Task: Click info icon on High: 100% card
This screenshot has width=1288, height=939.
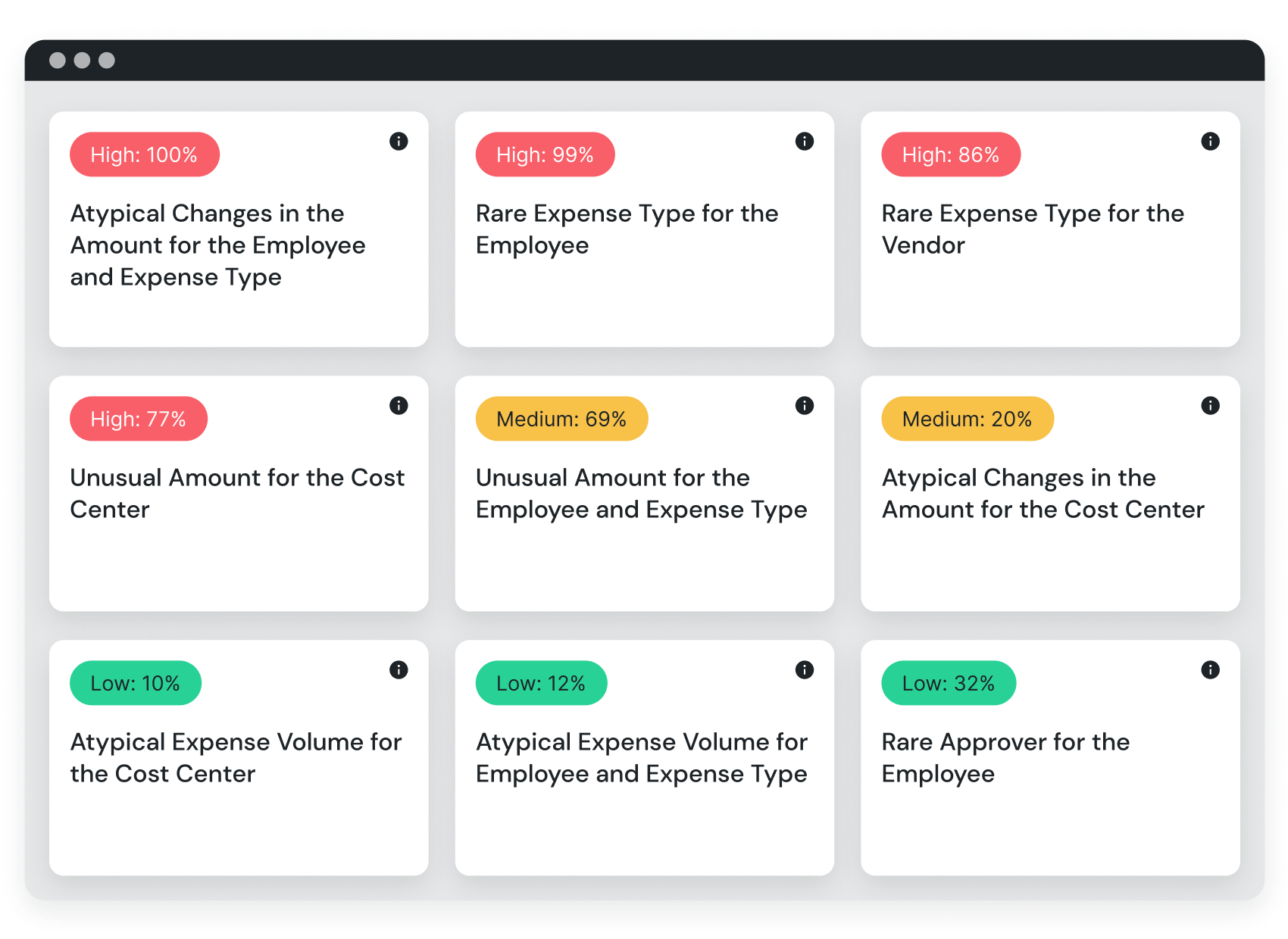Action: [399, 141]
